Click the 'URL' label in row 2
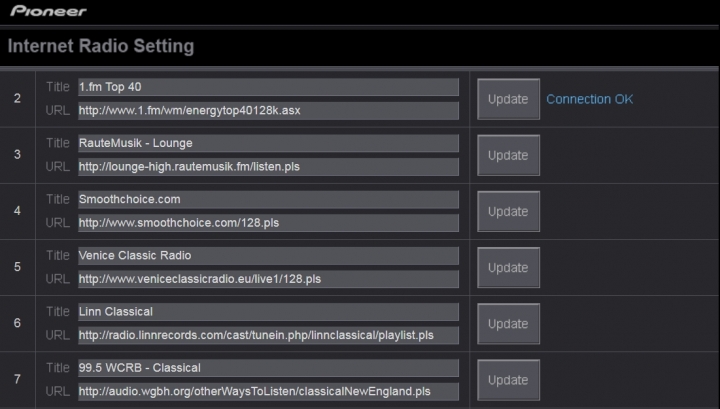This screenshot has height=409, width=720. 58,111
